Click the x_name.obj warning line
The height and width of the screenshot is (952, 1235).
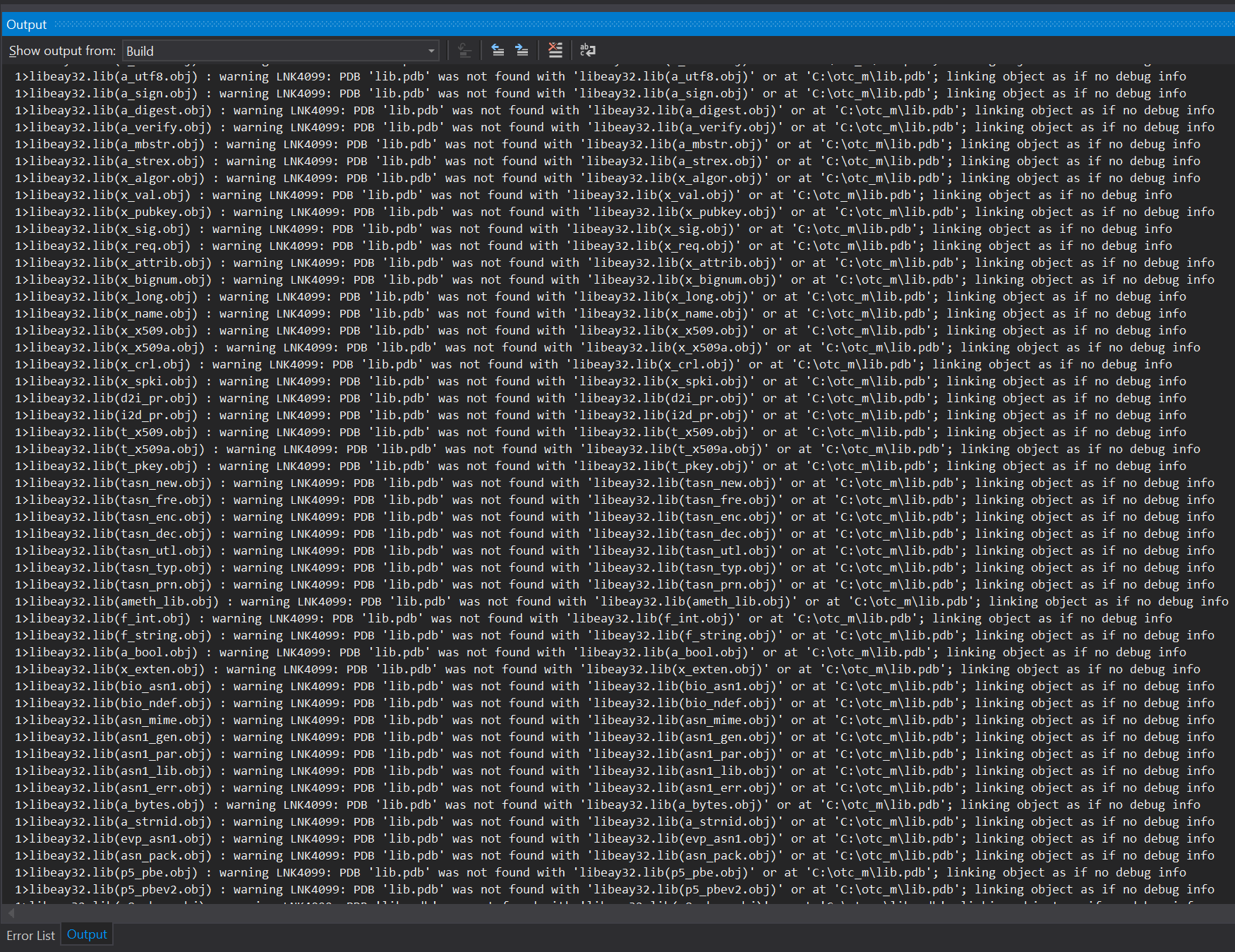601,313
